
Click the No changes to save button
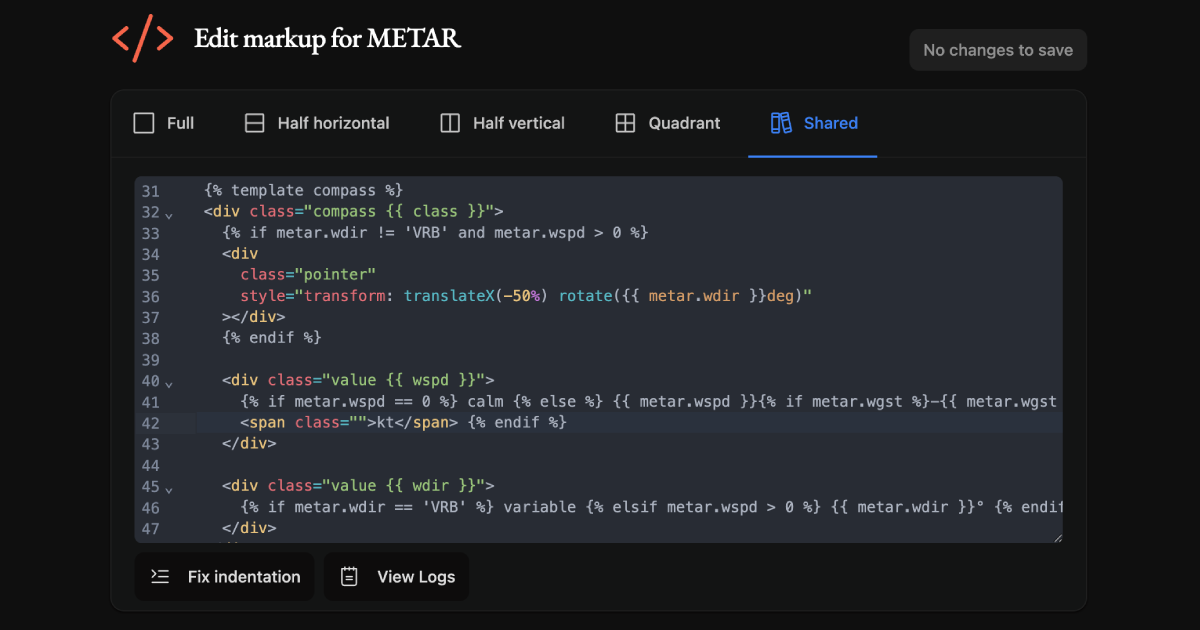point(998,50)
